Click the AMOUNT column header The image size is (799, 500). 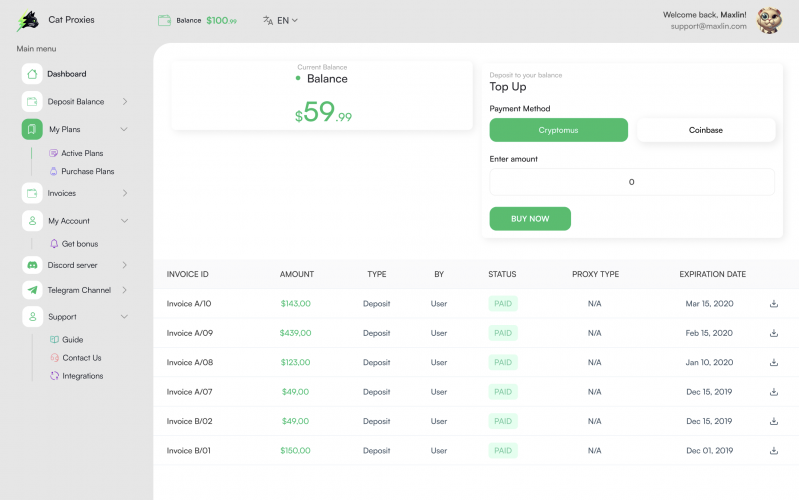point(297,274)
